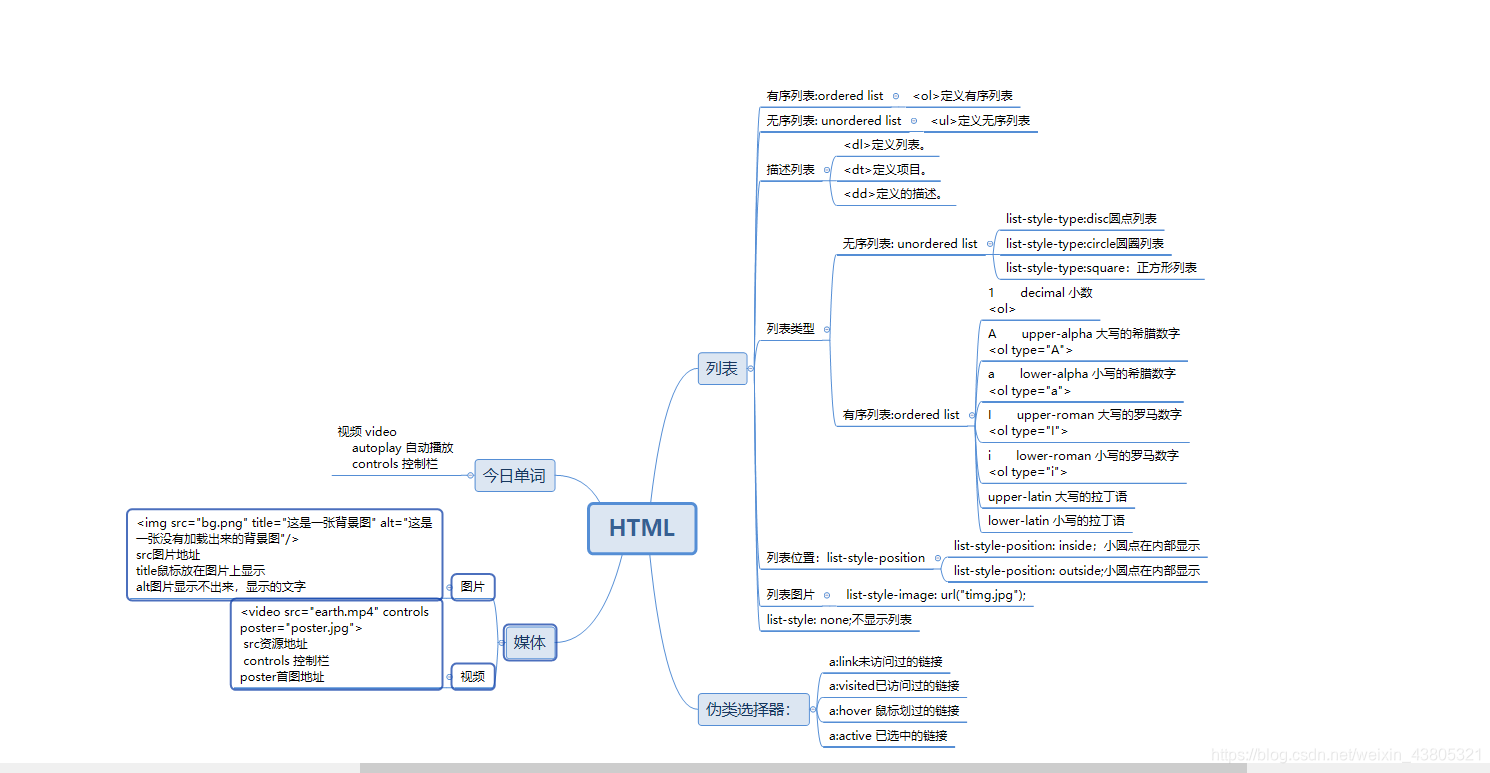The width and height of the screenshot is (1490, 773).
Task: Collapse the 列表类型 circle toggle
Action: tap(826, 329)
